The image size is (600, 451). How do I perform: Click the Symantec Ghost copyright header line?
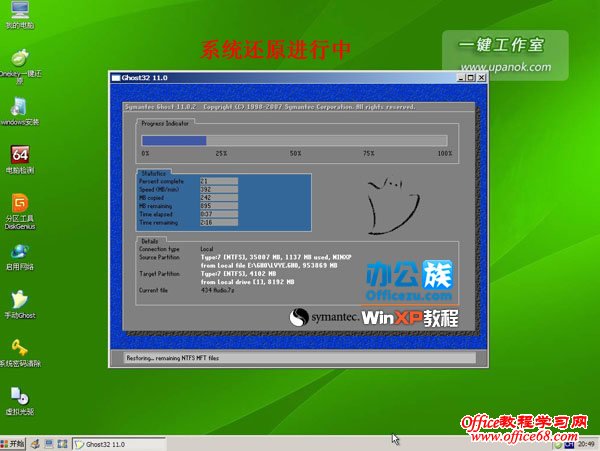[x=270, y=107]
